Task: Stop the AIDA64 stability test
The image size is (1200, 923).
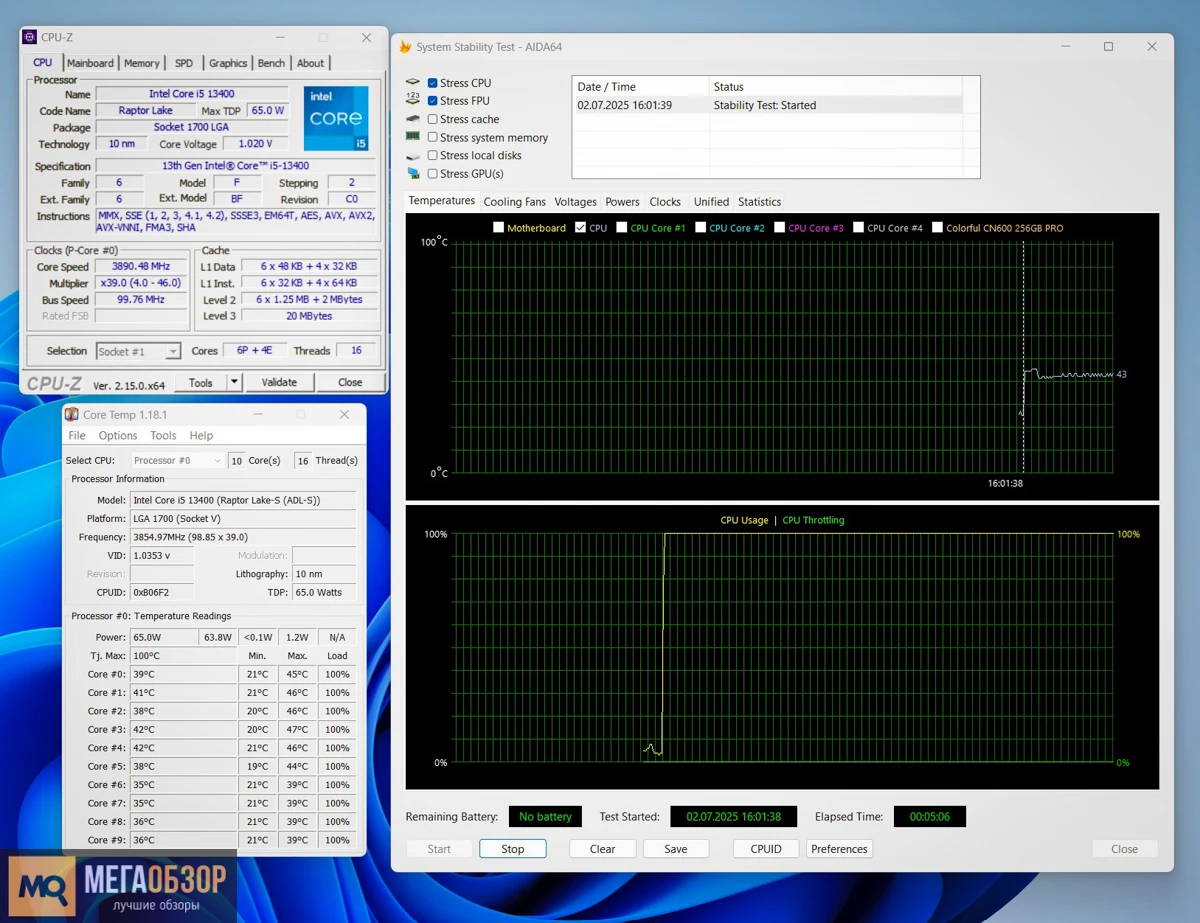Action: point(513,849)
